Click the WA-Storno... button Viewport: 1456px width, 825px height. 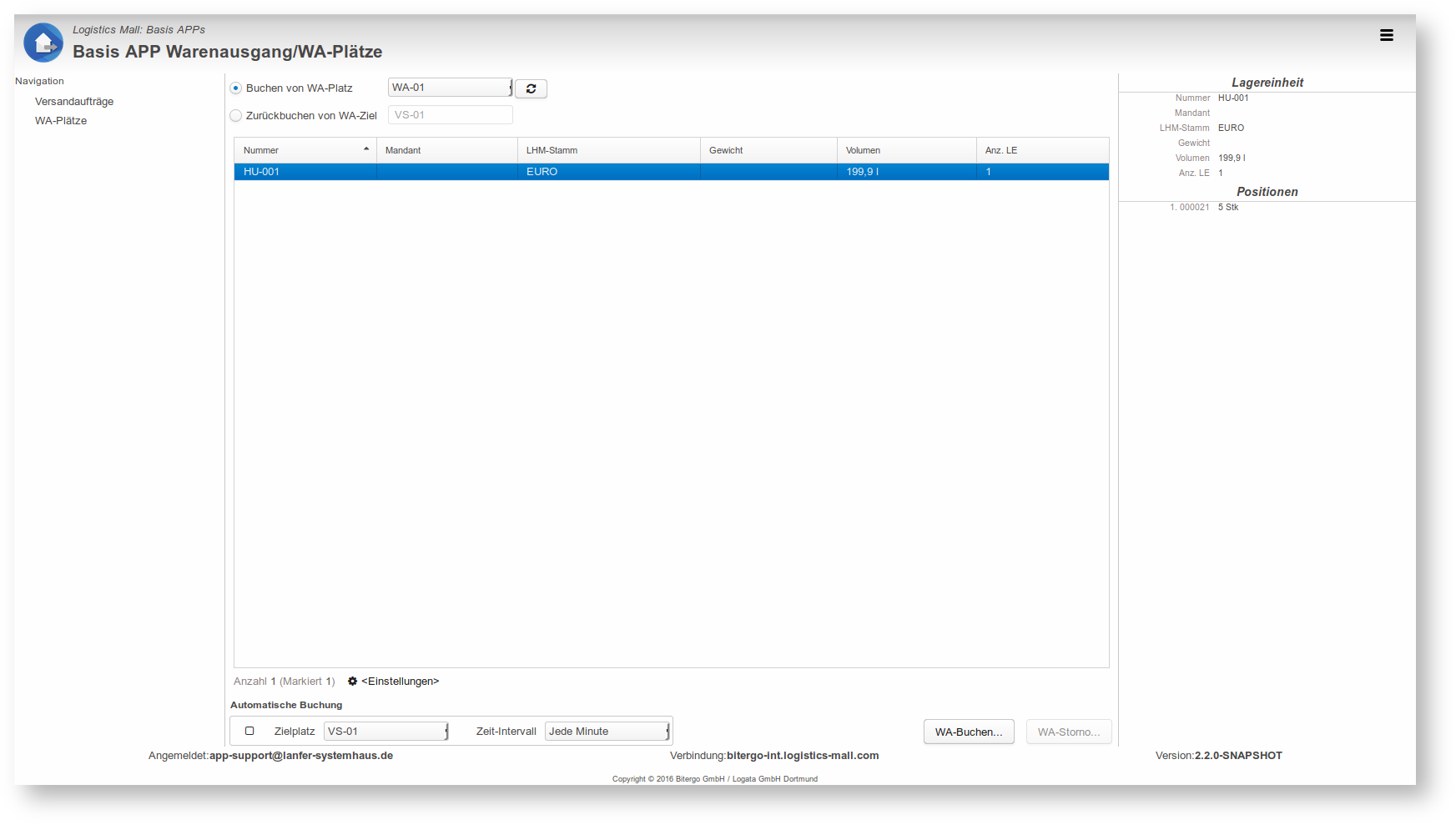click(x=1069, y=732)
